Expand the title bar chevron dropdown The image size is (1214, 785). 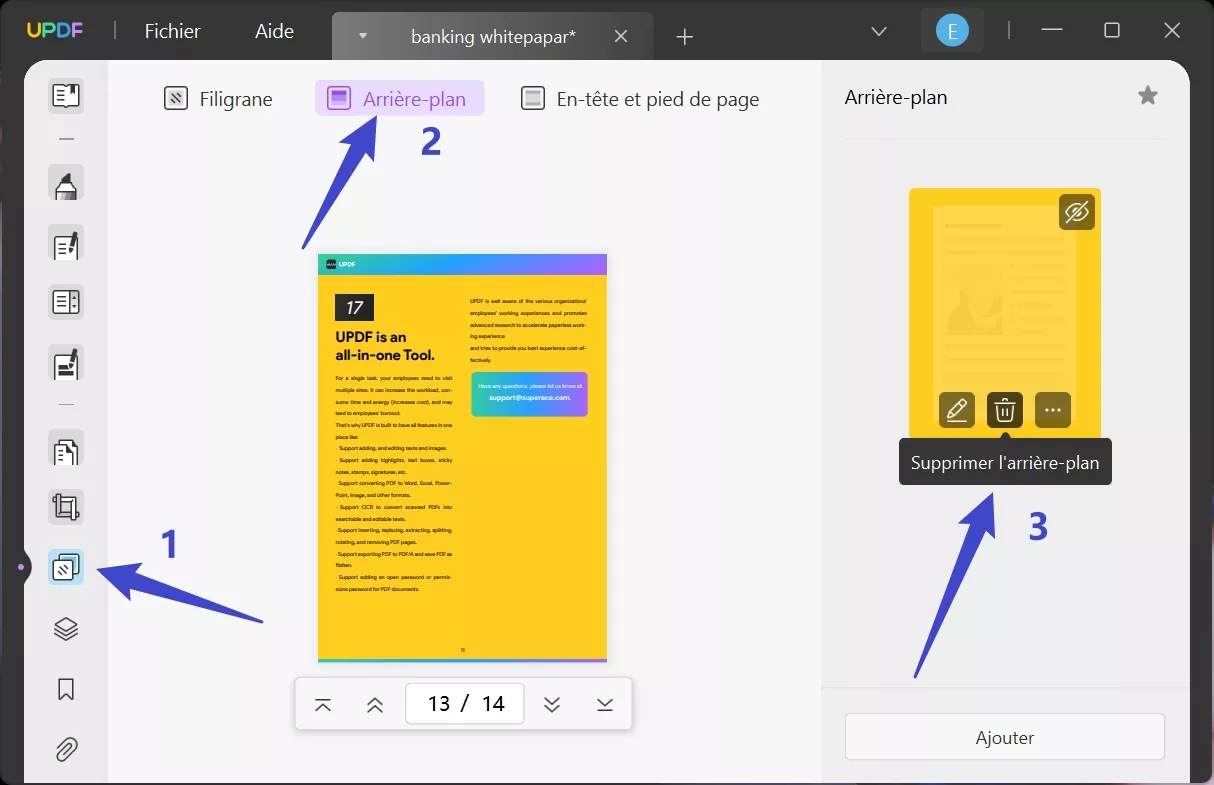pyautogui.click(x=879, y=31)
